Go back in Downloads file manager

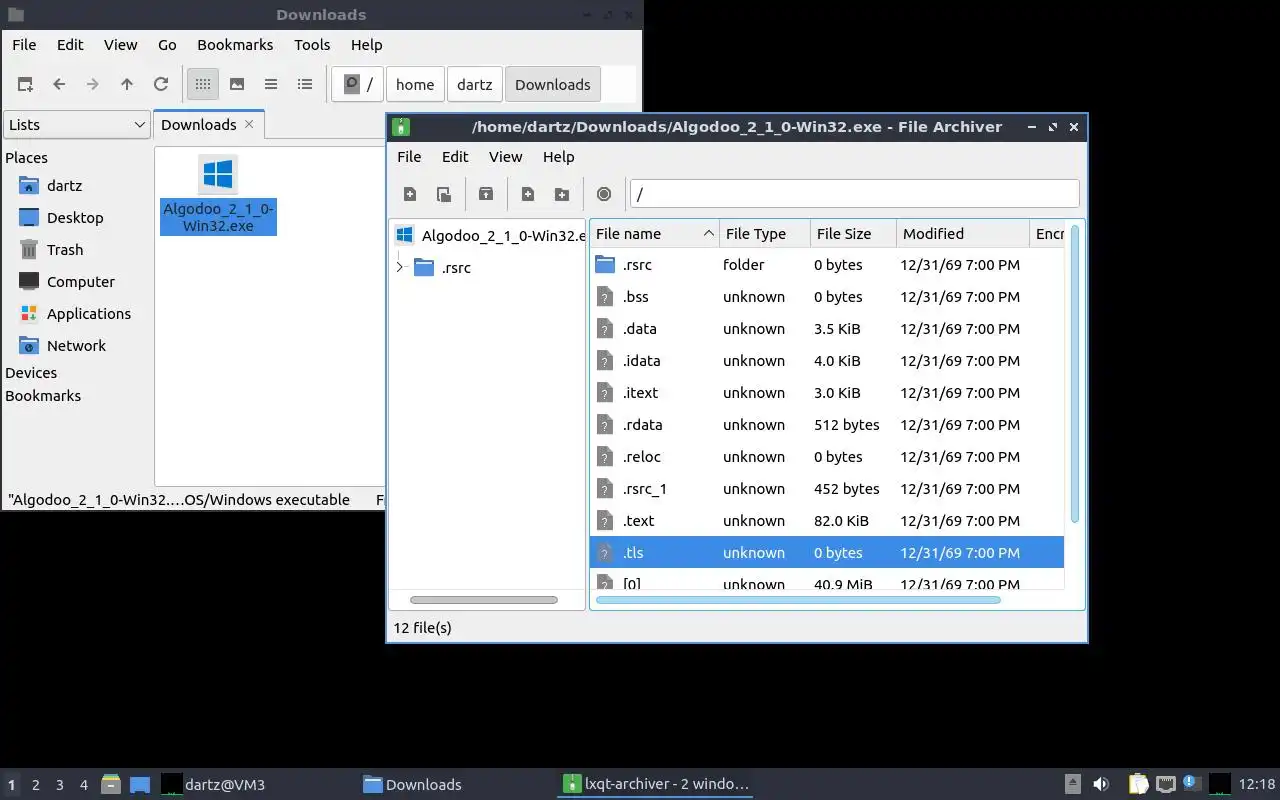(x=59, y=85)
